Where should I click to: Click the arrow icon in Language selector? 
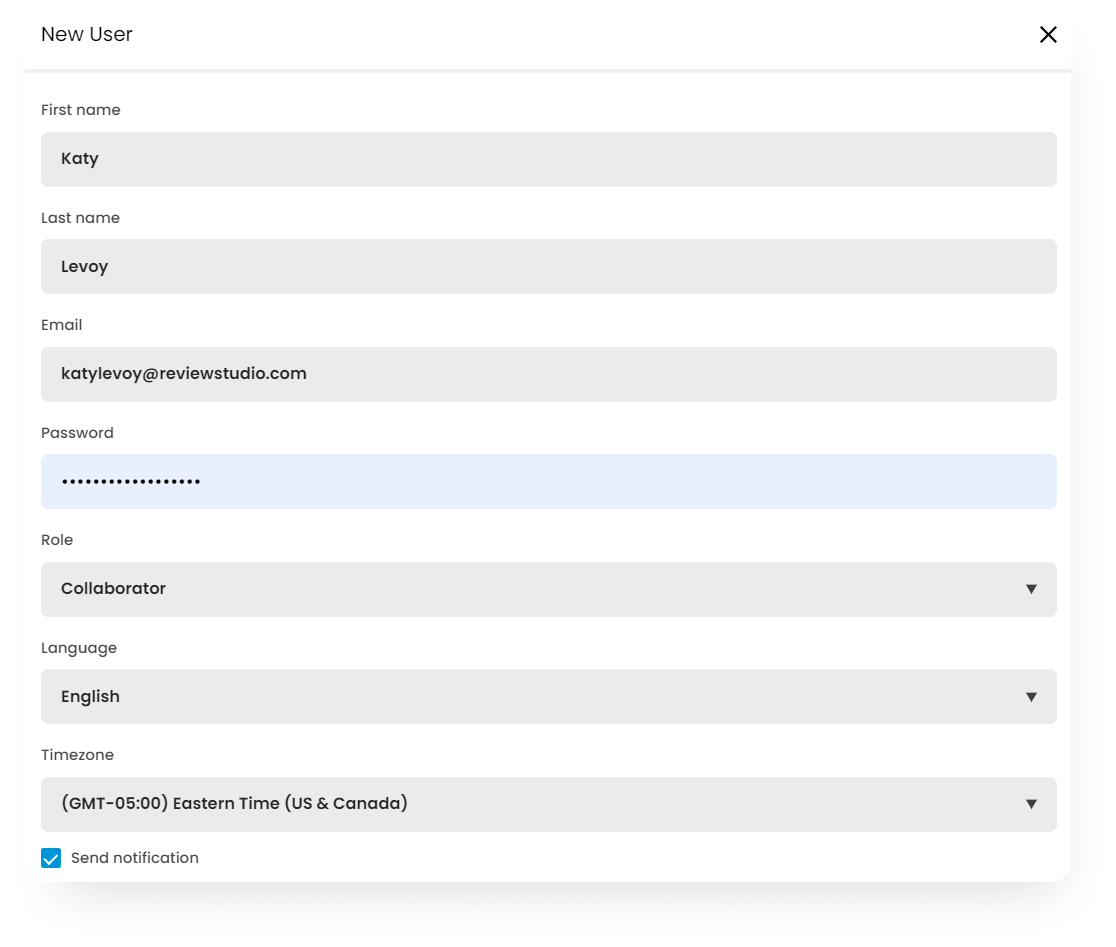[1031, 697]
